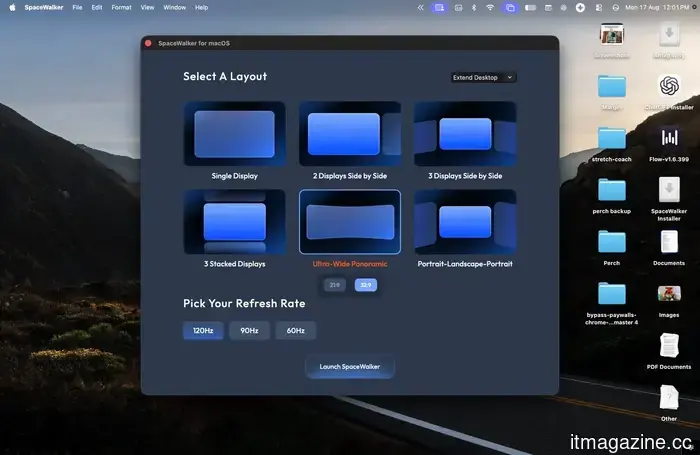Select the SpaceWalker Installer desktop icon
The image size is (700, 455).
(669, 199)
